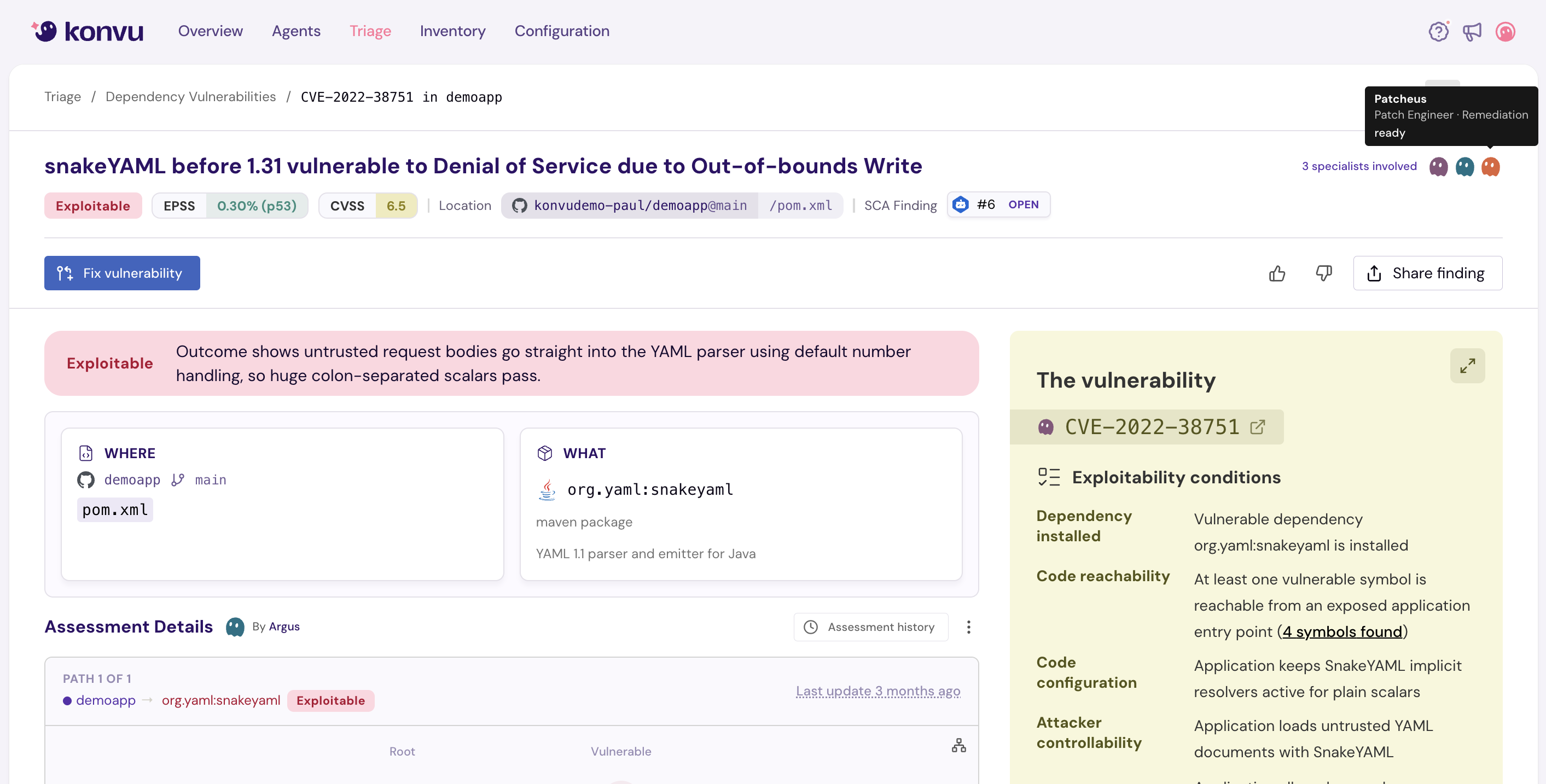
Task: Click the Java icon beside org.yaml:snakeyaml
Action: click(547, 489)
